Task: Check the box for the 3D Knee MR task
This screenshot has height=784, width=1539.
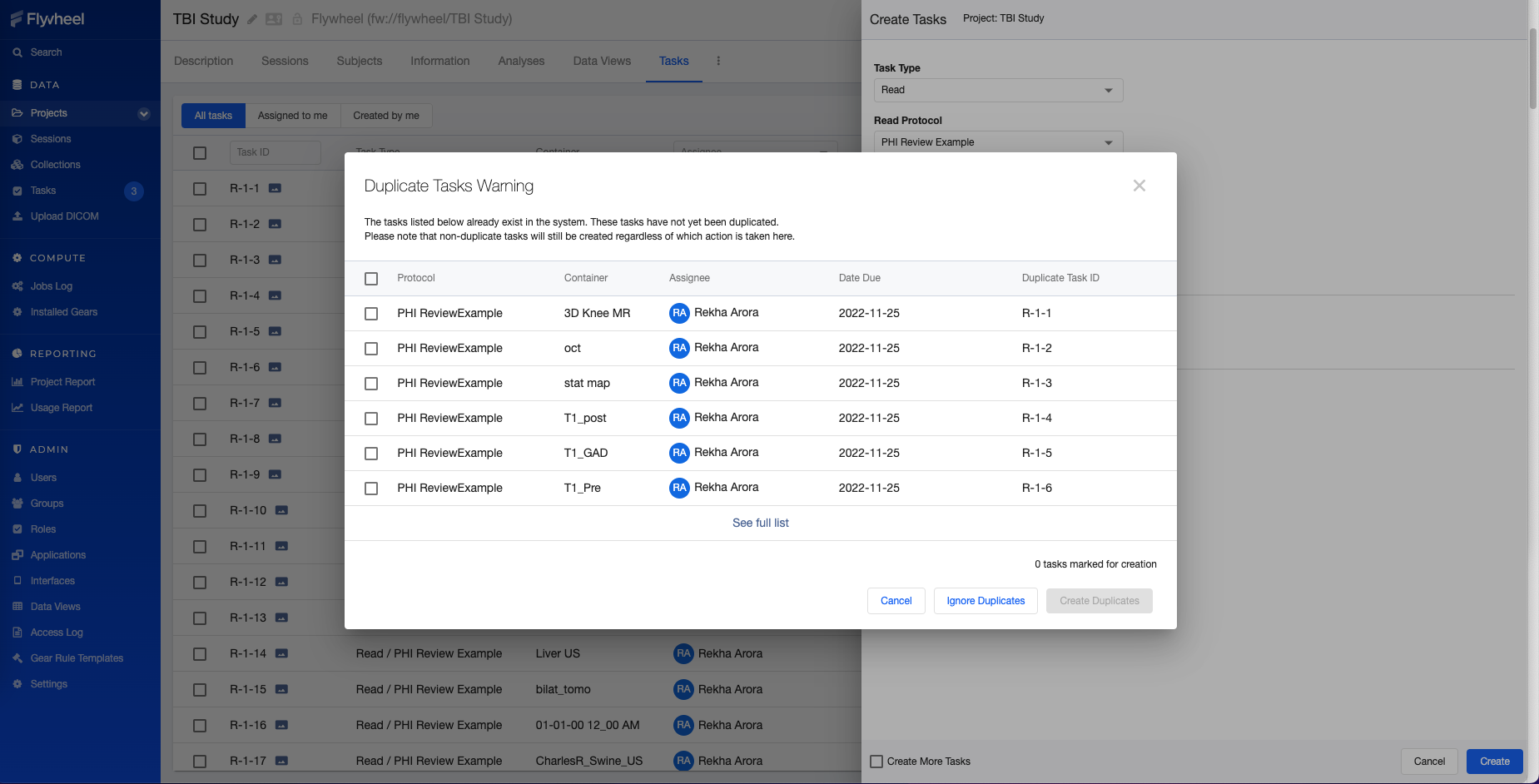Action: pos(371,314)
